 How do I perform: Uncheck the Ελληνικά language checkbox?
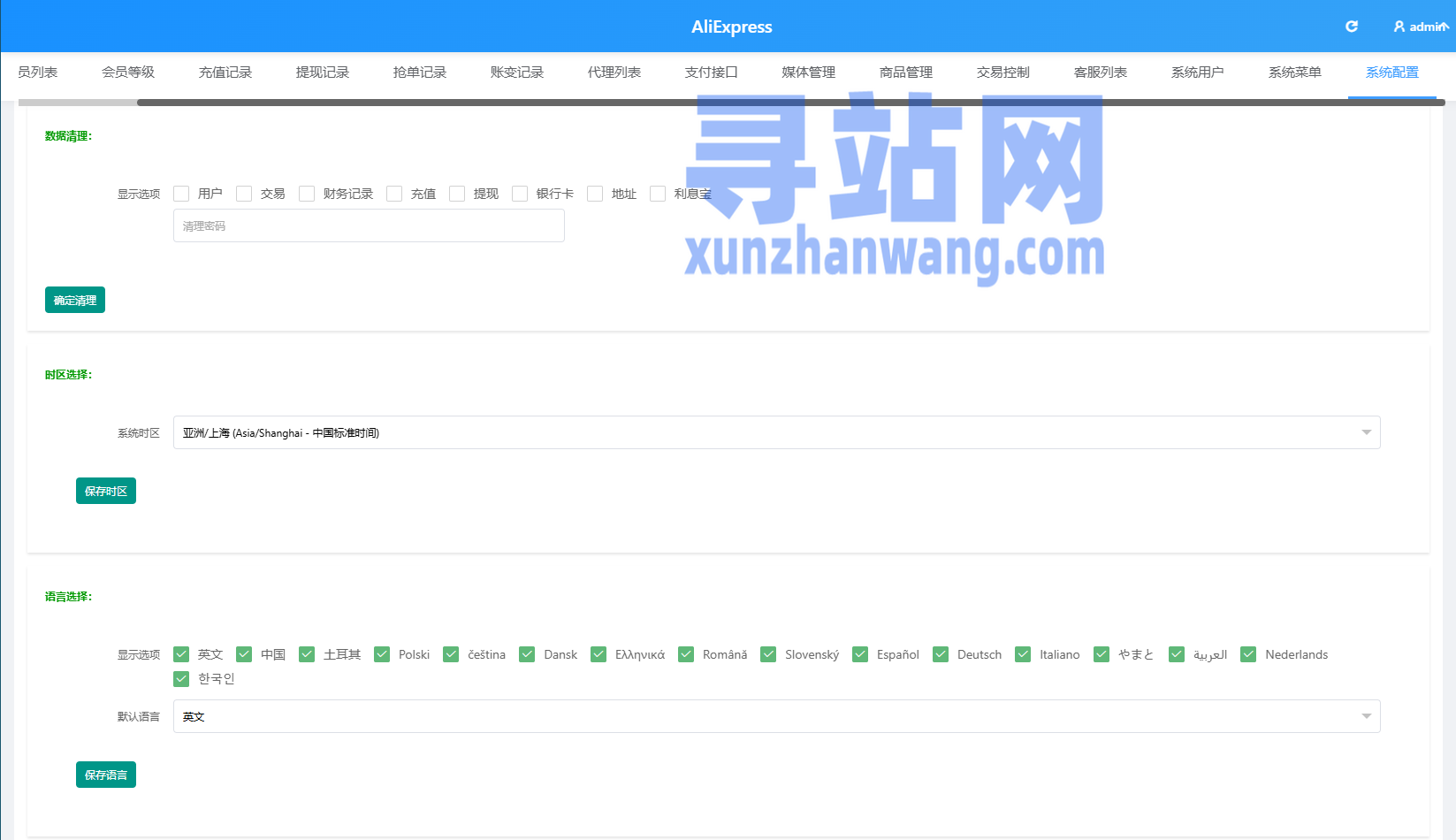point(598,654)
